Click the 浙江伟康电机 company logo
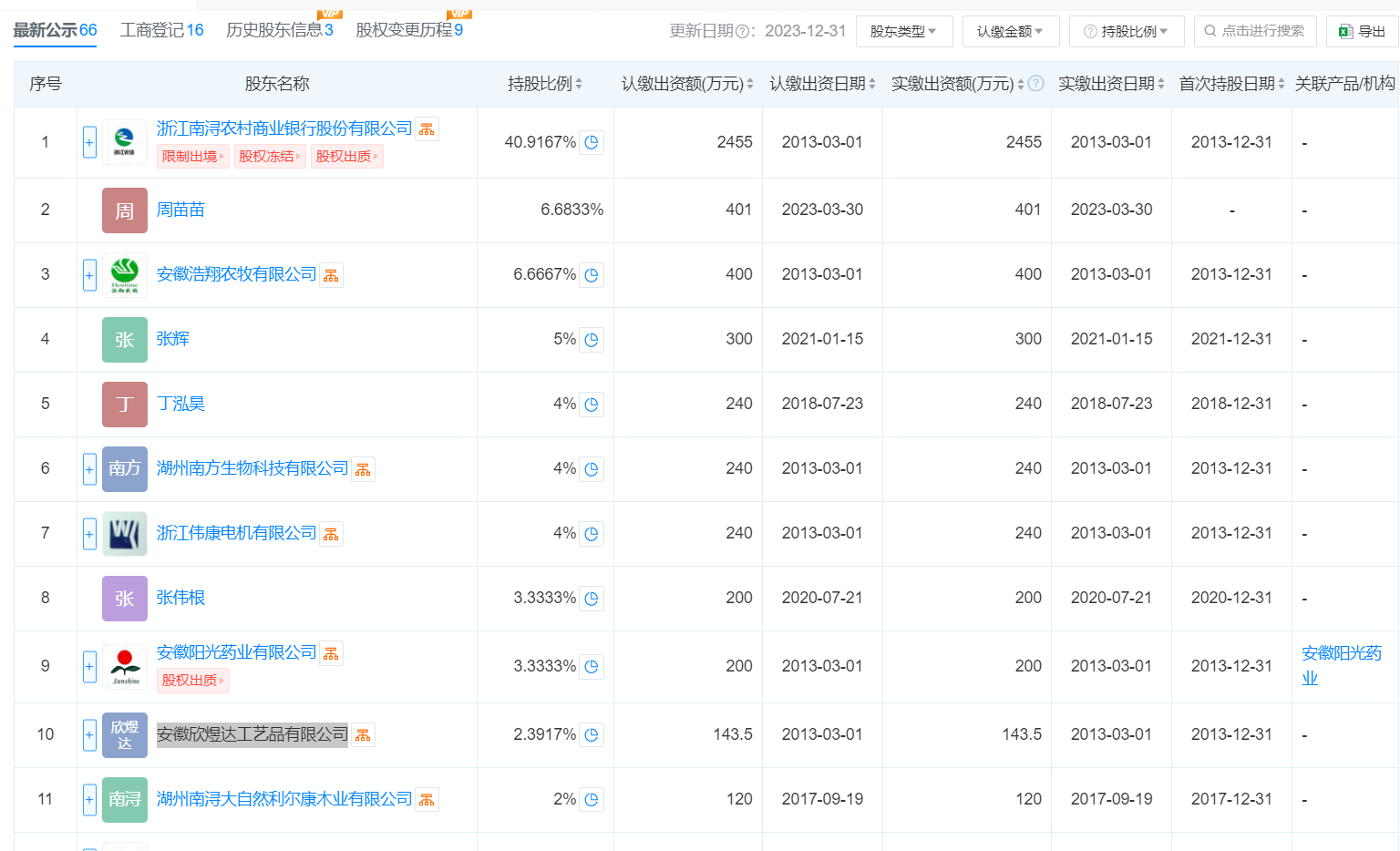Viewport: 1400px width, 851px height. point(125,534)
